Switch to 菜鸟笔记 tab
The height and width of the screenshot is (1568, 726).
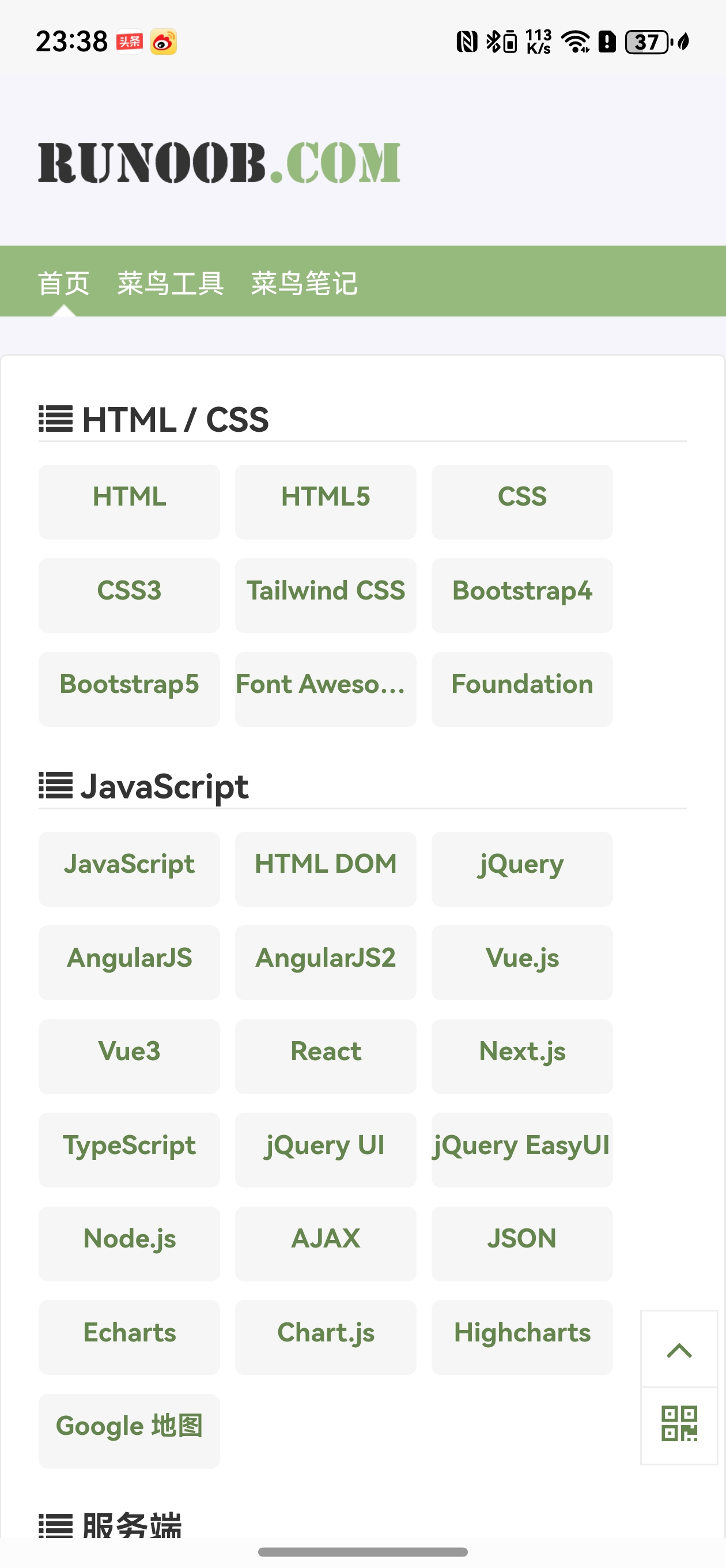(304, 283)
